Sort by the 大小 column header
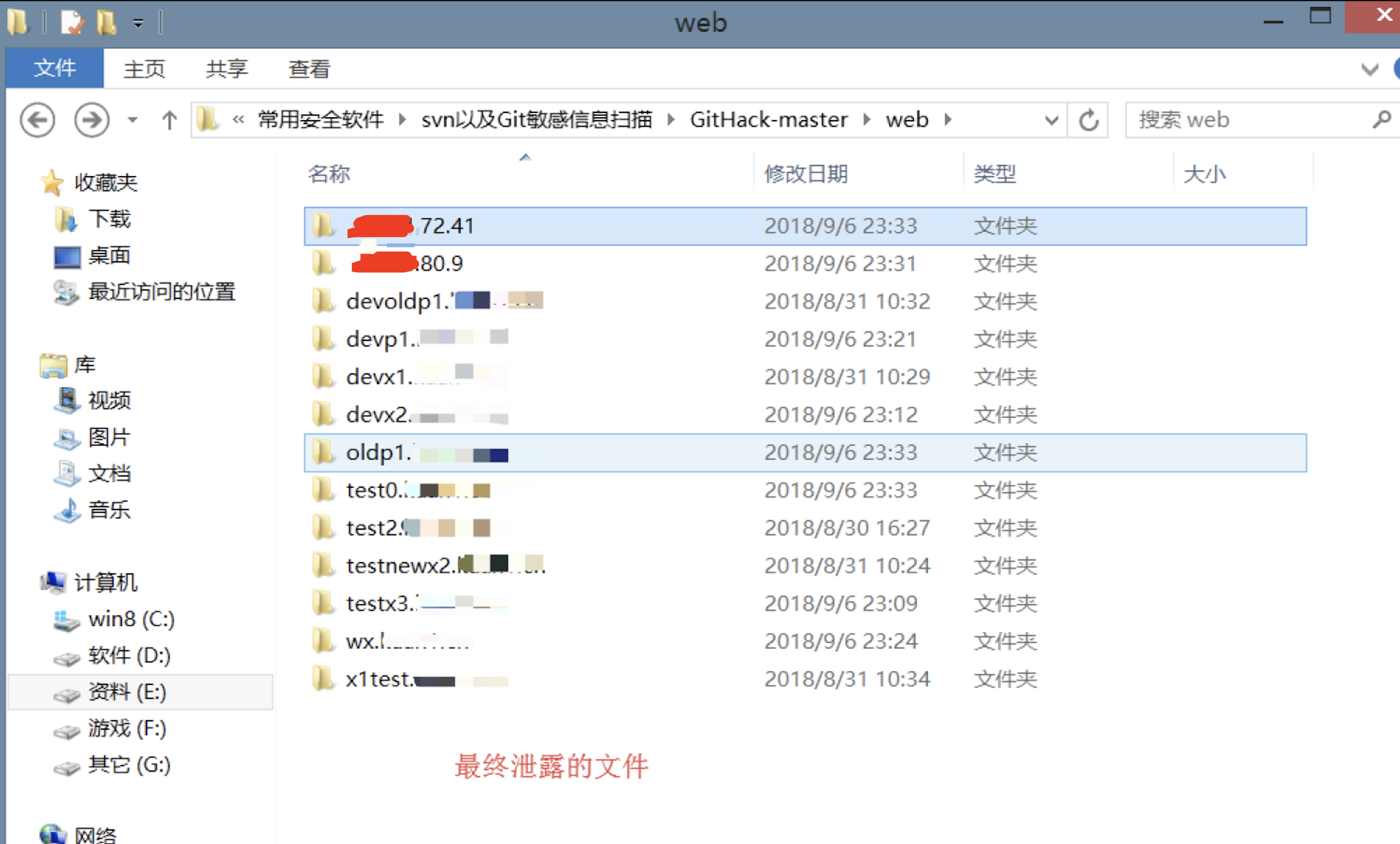 pyautogui.click(x=1204, y=174)
